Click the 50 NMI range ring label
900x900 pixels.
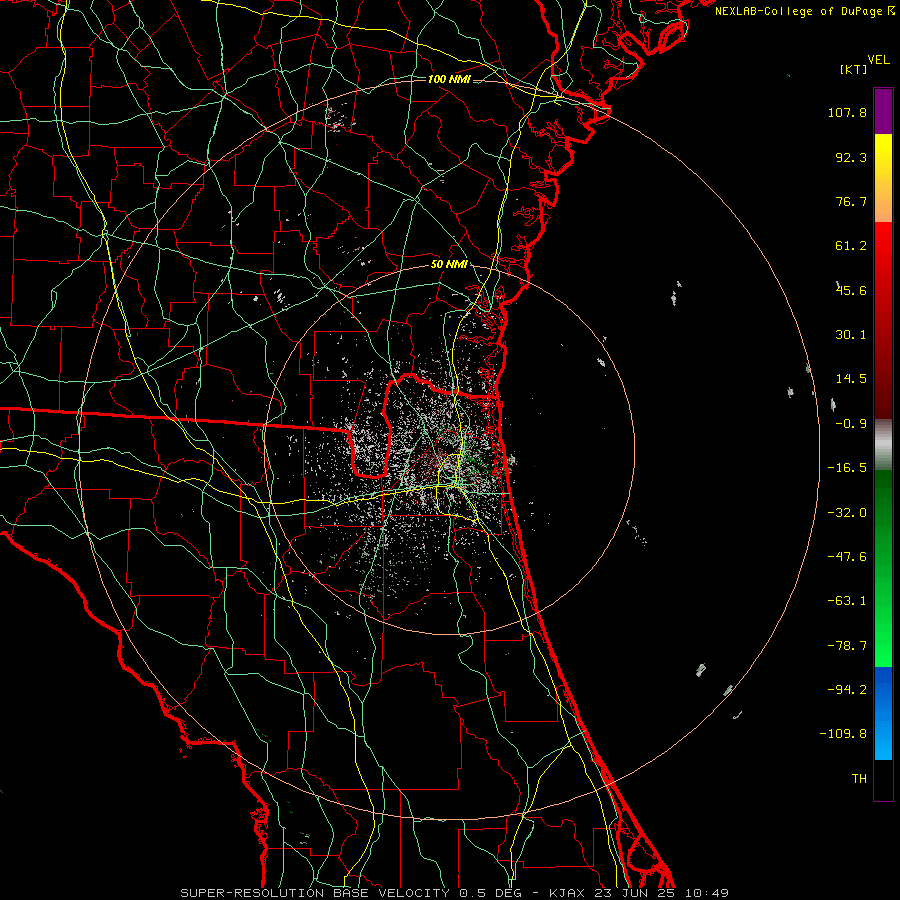click(x=449, y=265)
